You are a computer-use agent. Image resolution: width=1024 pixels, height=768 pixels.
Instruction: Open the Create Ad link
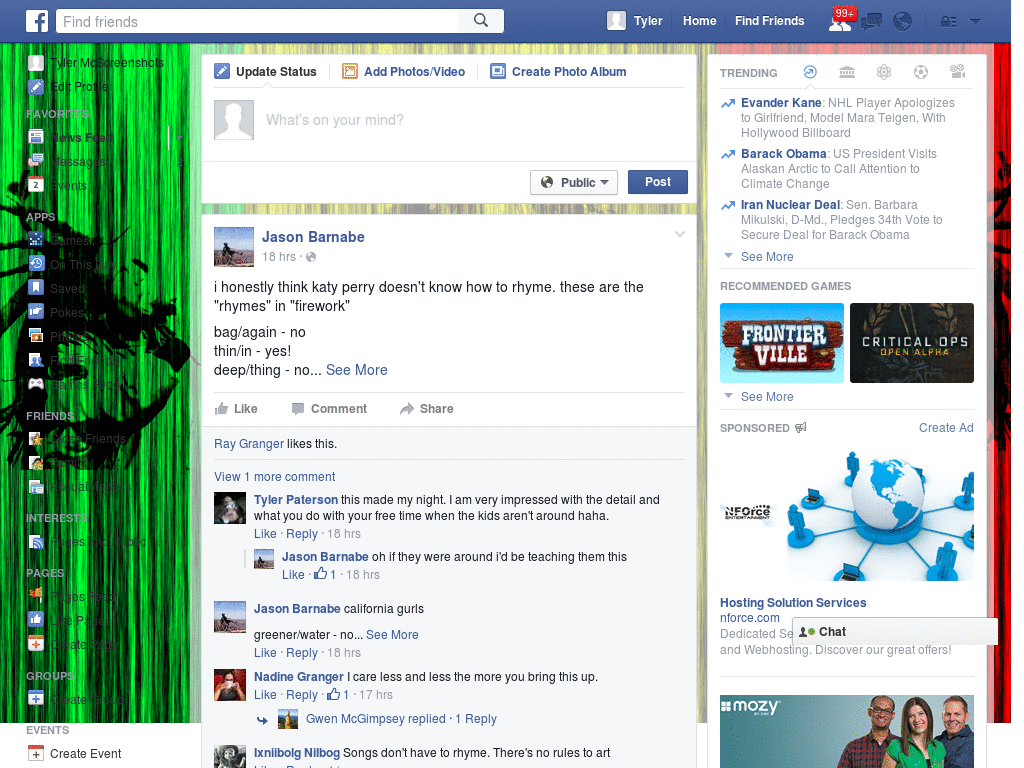pos(946,428)
